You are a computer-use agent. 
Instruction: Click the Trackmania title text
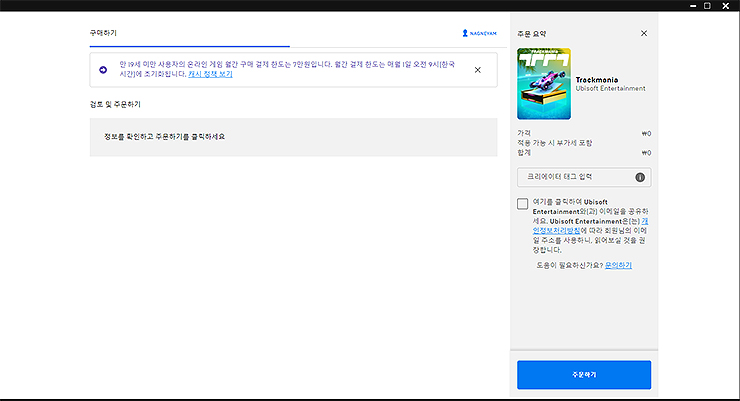pos(597,80)
